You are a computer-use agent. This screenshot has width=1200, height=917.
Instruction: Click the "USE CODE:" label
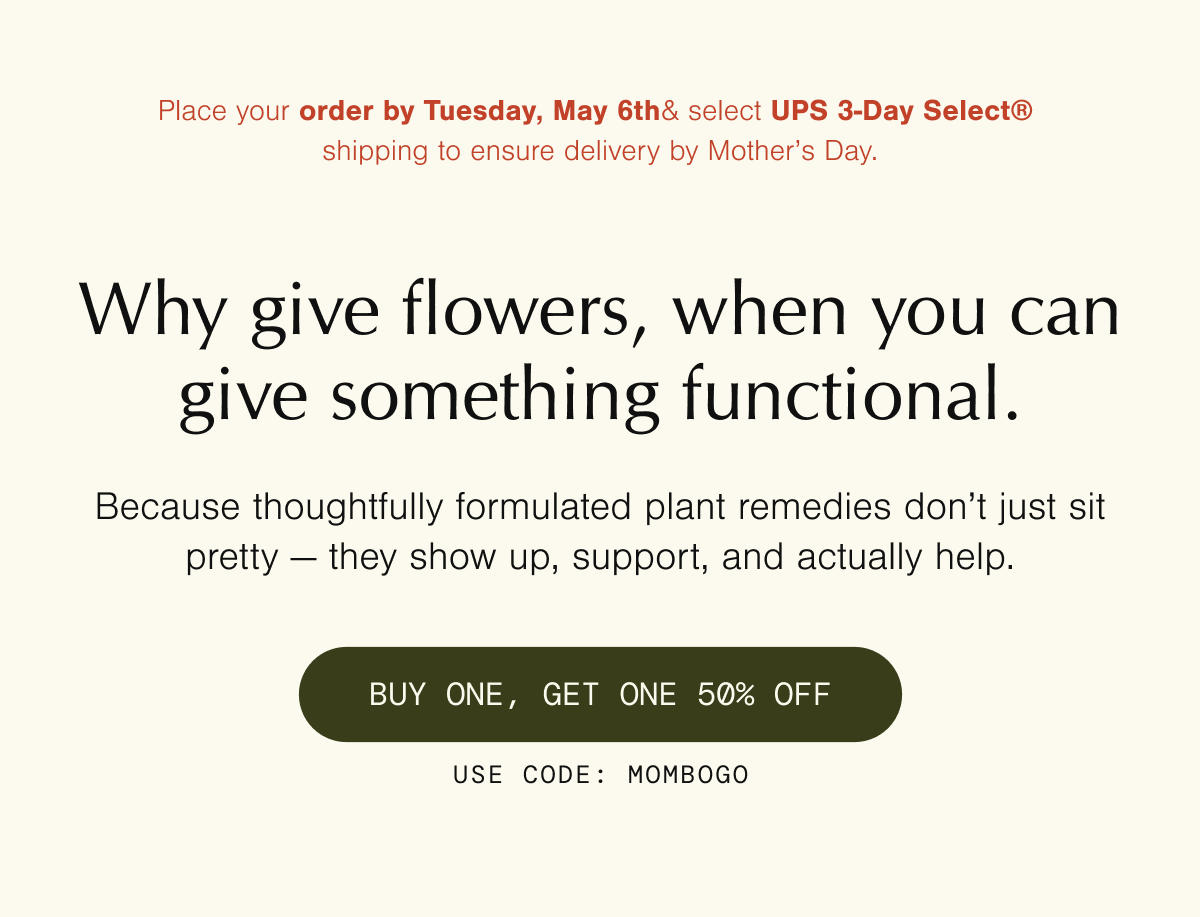(529, 775)
